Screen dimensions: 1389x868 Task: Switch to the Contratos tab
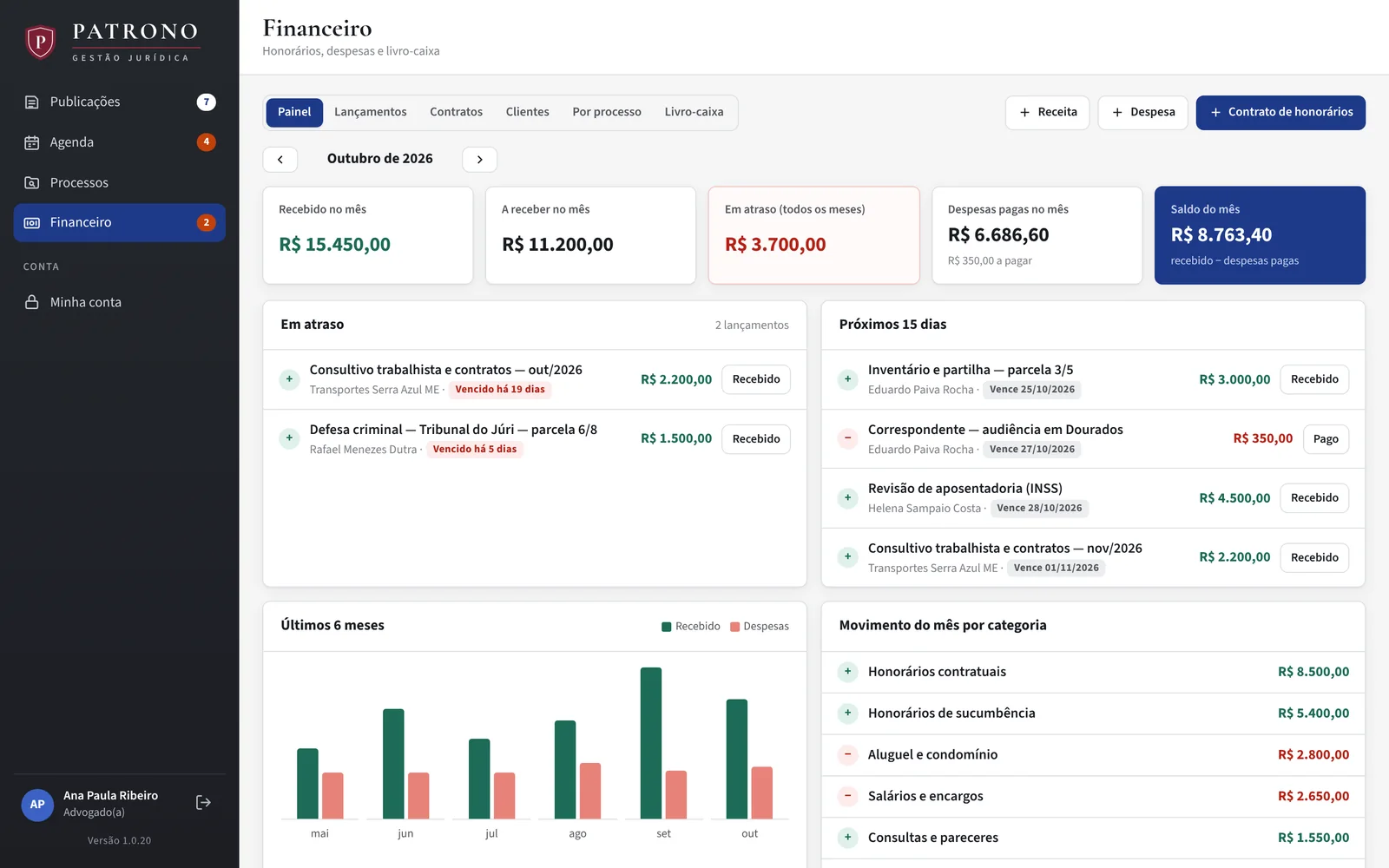pyautogui.click(x=457, y=113)
